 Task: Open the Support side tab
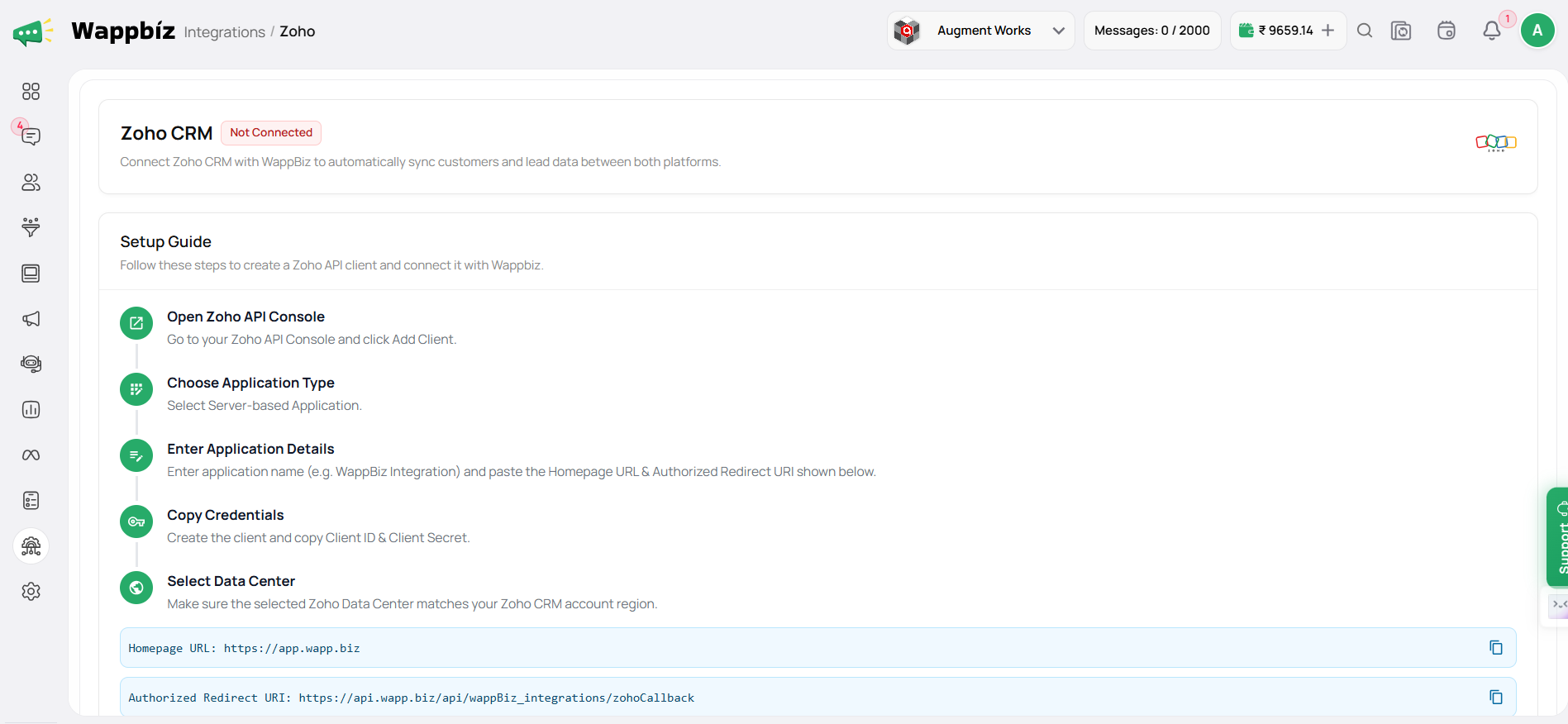(x=1557, y=537)
